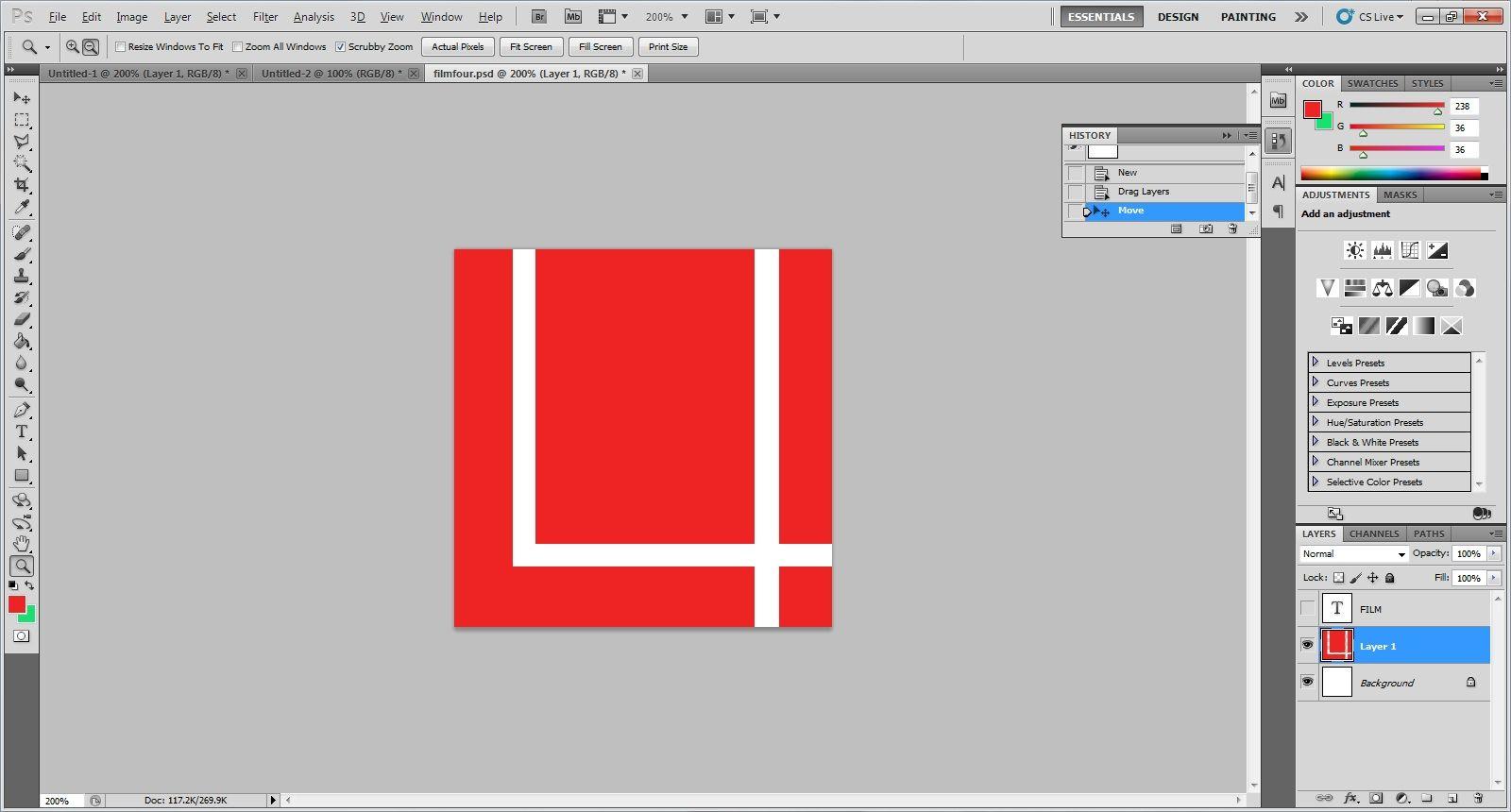The width and height of the screenshot is (1511, 812).
Task: Disable Scrubby Zoom checkbox
Action: [x=341, y=46]
